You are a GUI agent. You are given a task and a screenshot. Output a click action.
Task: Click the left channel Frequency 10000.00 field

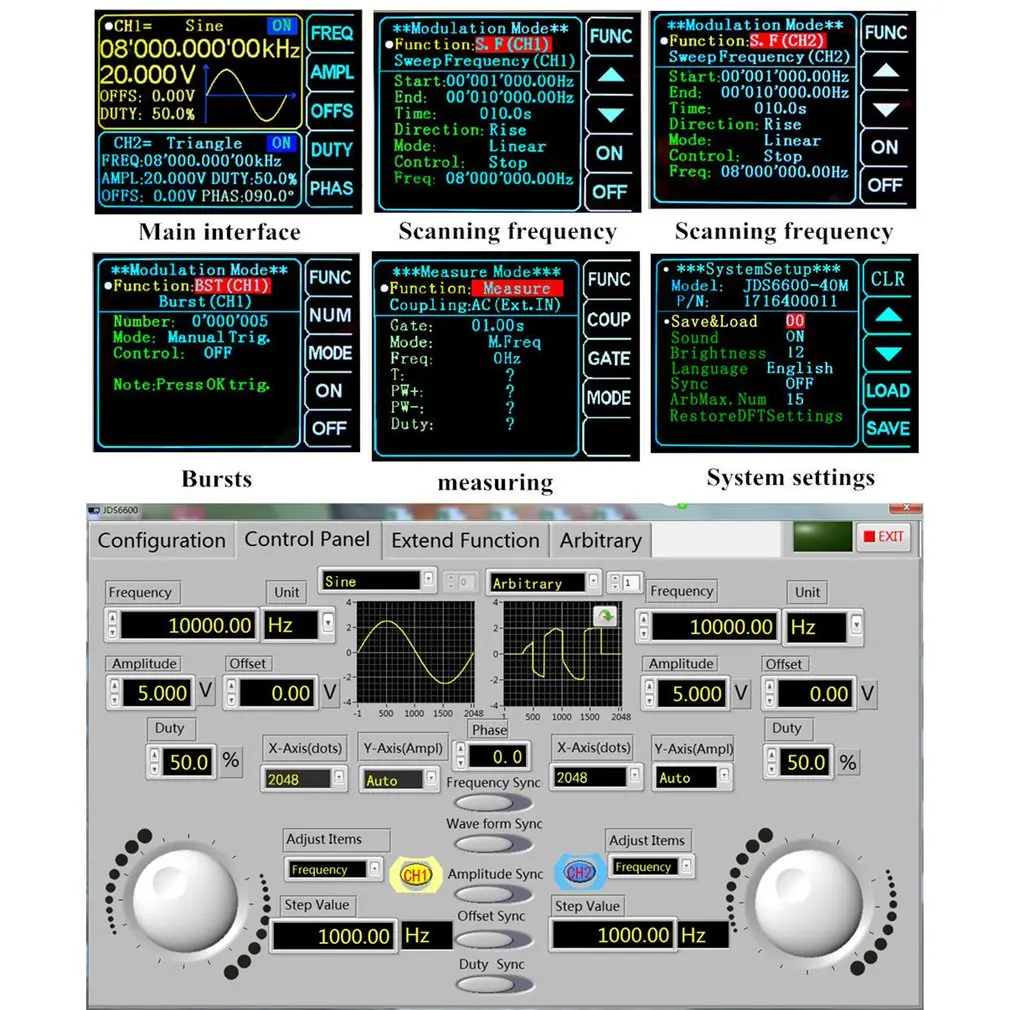coord(187,625)
